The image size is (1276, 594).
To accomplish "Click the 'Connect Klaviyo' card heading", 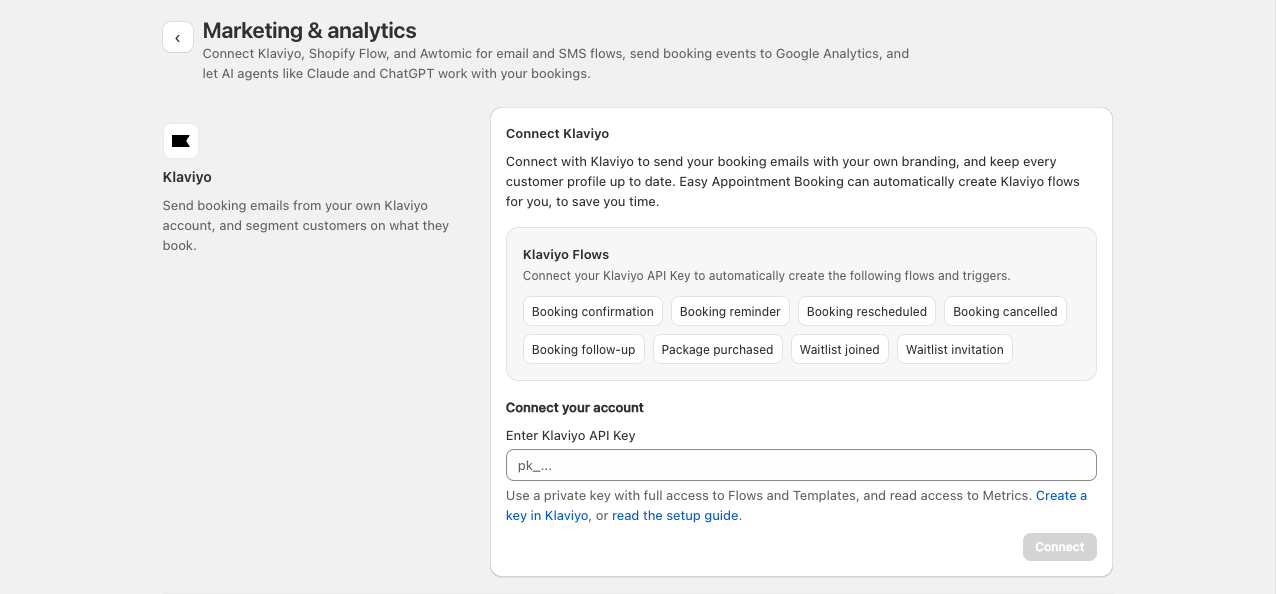I will pos(557,133).
